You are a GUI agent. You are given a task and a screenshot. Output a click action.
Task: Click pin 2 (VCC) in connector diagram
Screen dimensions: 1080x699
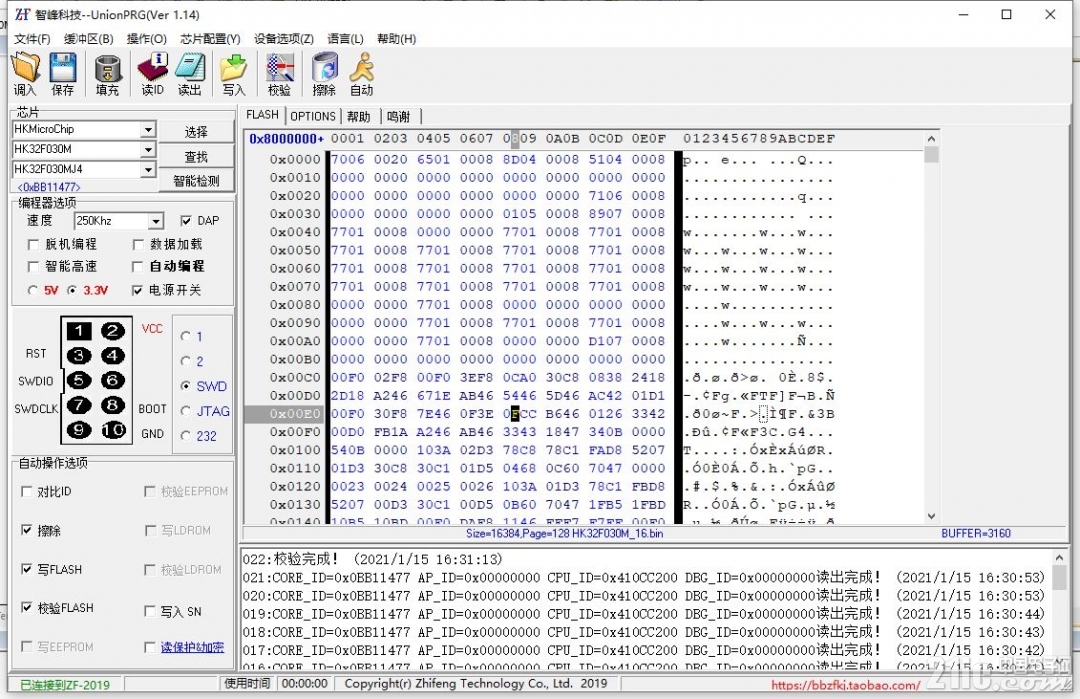click(113, 331)
